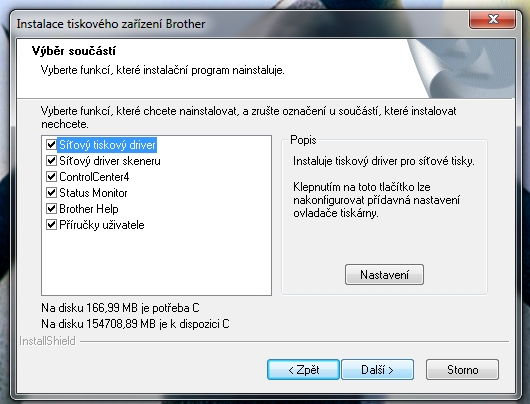530x404 pixels.
Task: Click the Popis description text area
Action: click(384, 187)
